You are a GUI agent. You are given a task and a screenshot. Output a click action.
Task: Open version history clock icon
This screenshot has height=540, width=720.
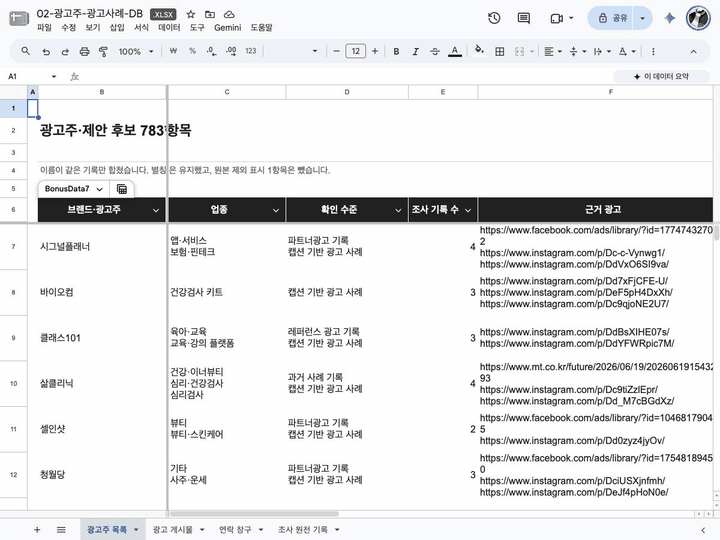[494, 18]
